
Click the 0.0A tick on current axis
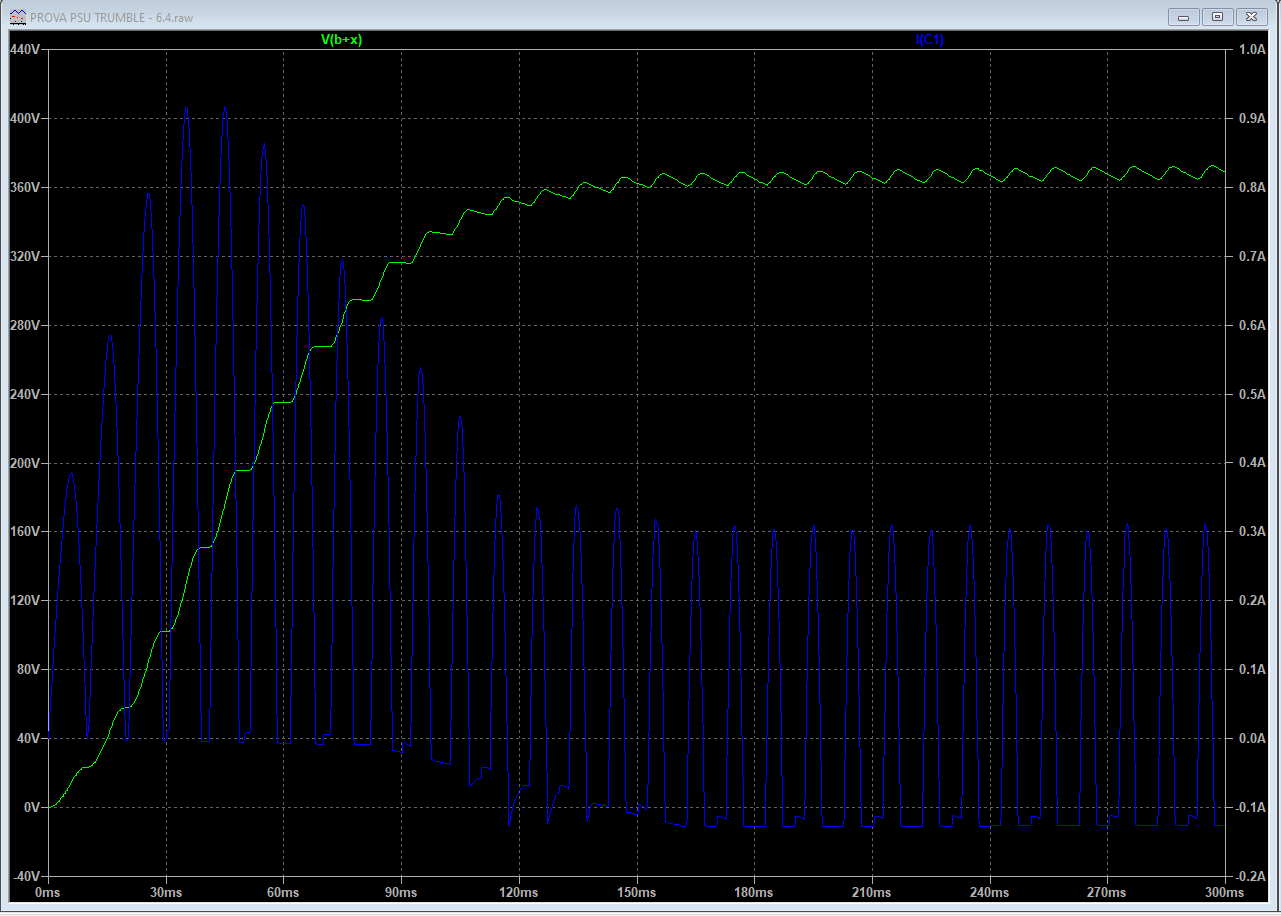click(1252, 738)
